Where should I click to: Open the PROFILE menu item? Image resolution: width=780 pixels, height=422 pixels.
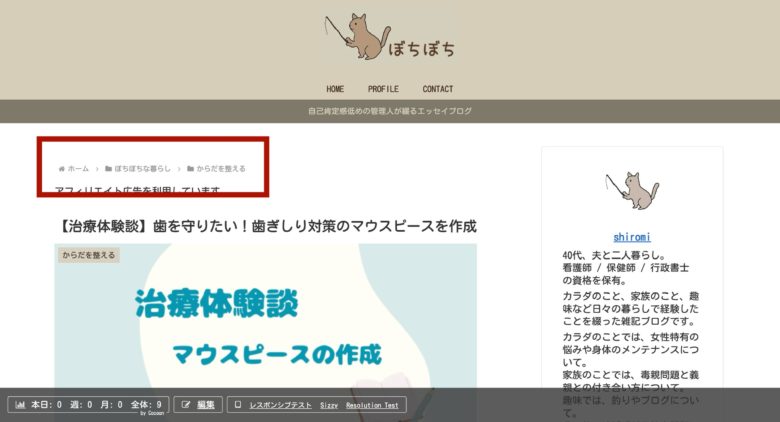click(x=383, y=89)
